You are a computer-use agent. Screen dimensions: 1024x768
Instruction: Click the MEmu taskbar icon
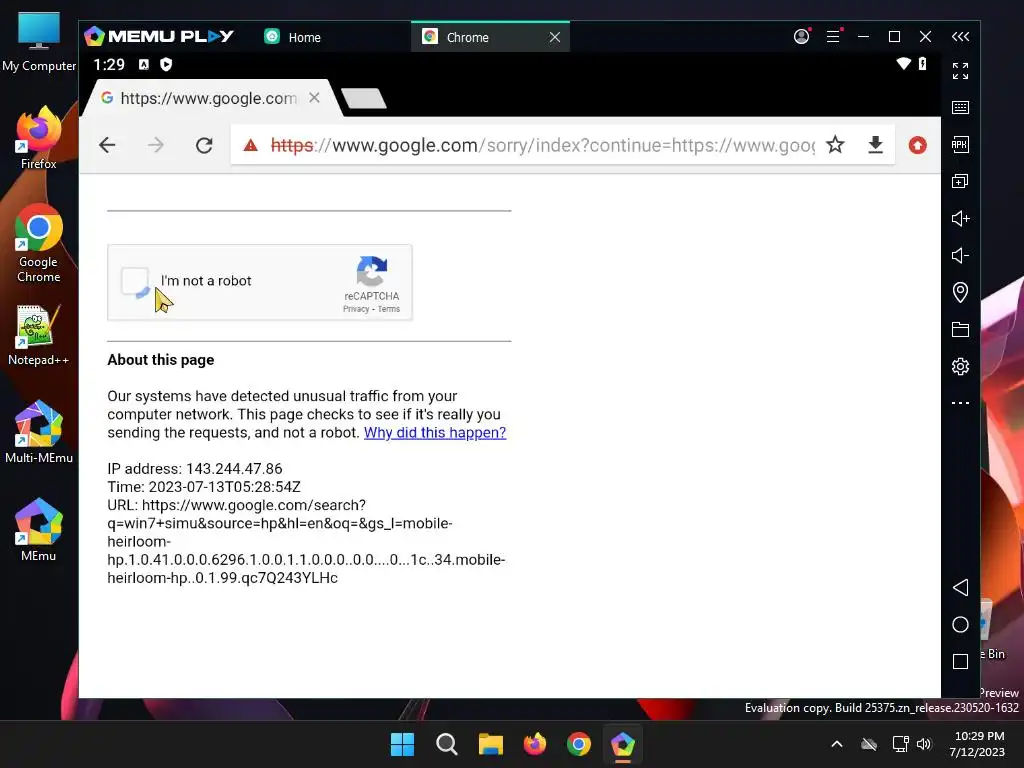(x=622, y=744)
